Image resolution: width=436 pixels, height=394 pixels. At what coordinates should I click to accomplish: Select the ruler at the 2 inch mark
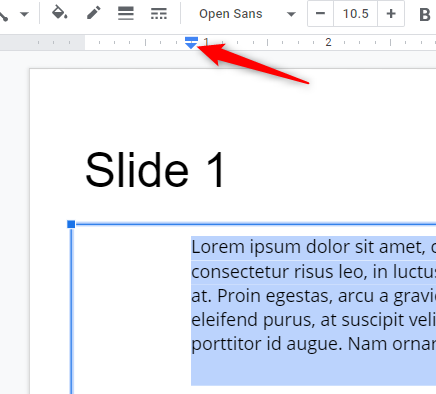[328, 42]
